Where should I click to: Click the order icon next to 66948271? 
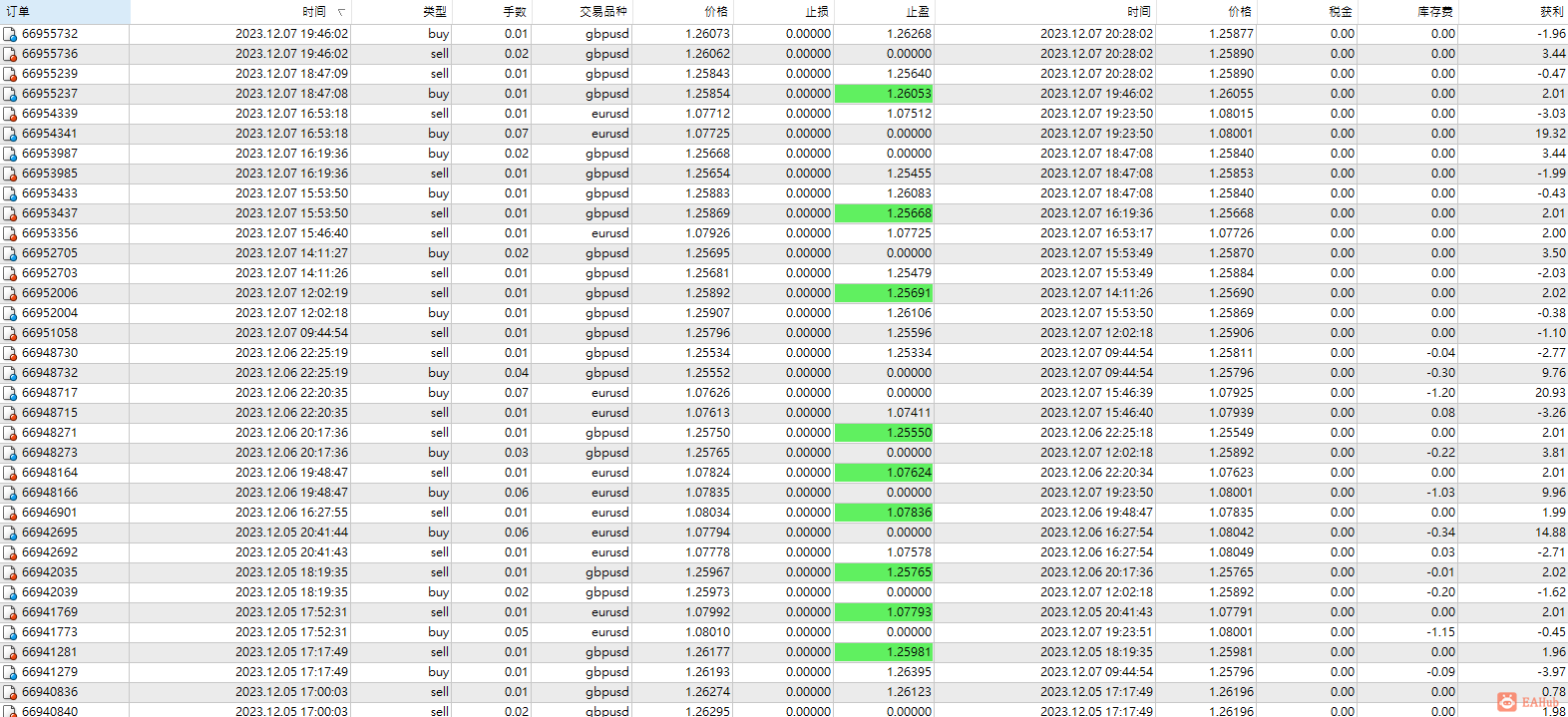click(x=10, y=433)
